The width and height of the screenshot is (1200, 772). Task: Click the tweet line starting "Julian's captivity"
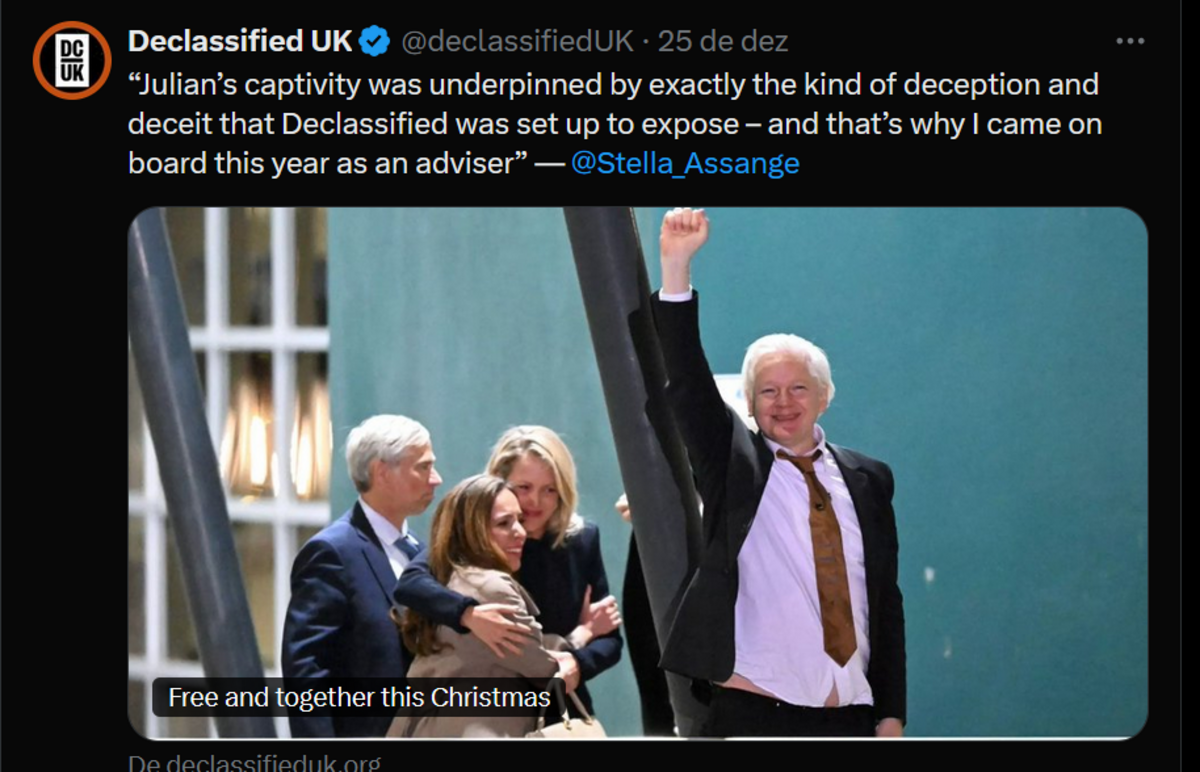613,84
